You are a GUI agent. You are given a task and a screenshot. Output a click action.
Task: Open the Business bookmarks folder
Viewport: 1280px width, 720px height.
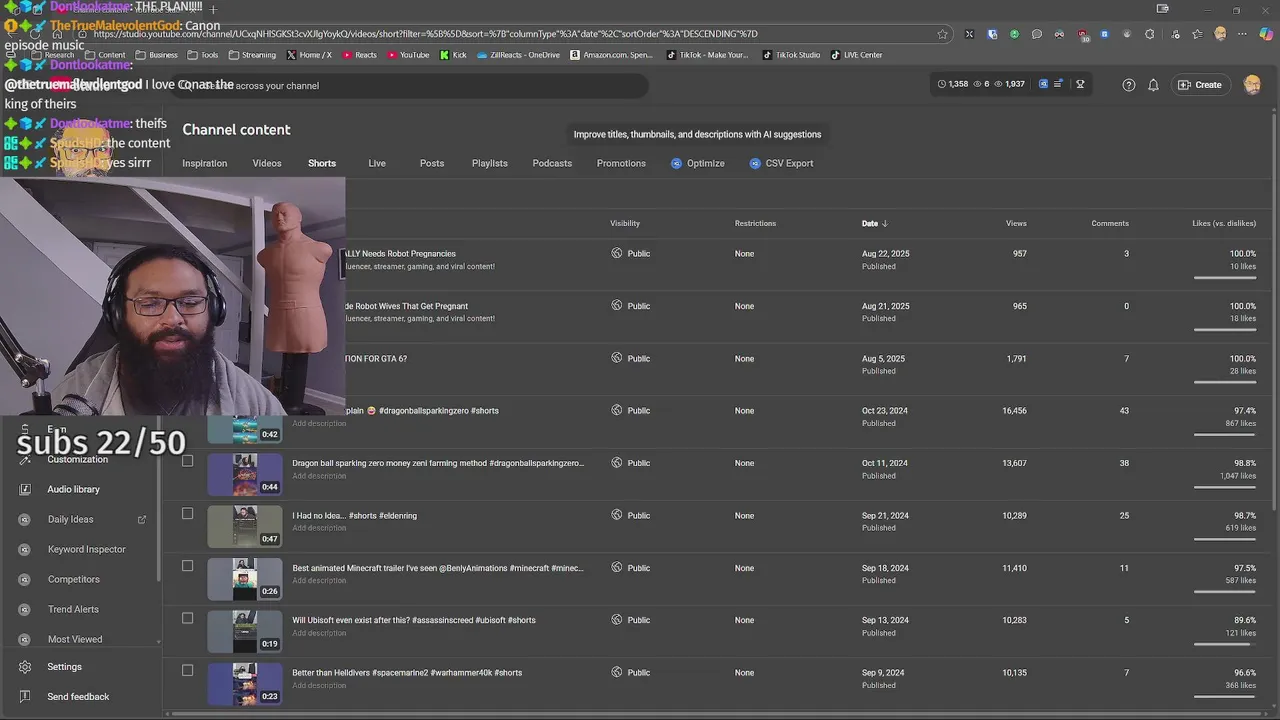click(x=156, y=55)
